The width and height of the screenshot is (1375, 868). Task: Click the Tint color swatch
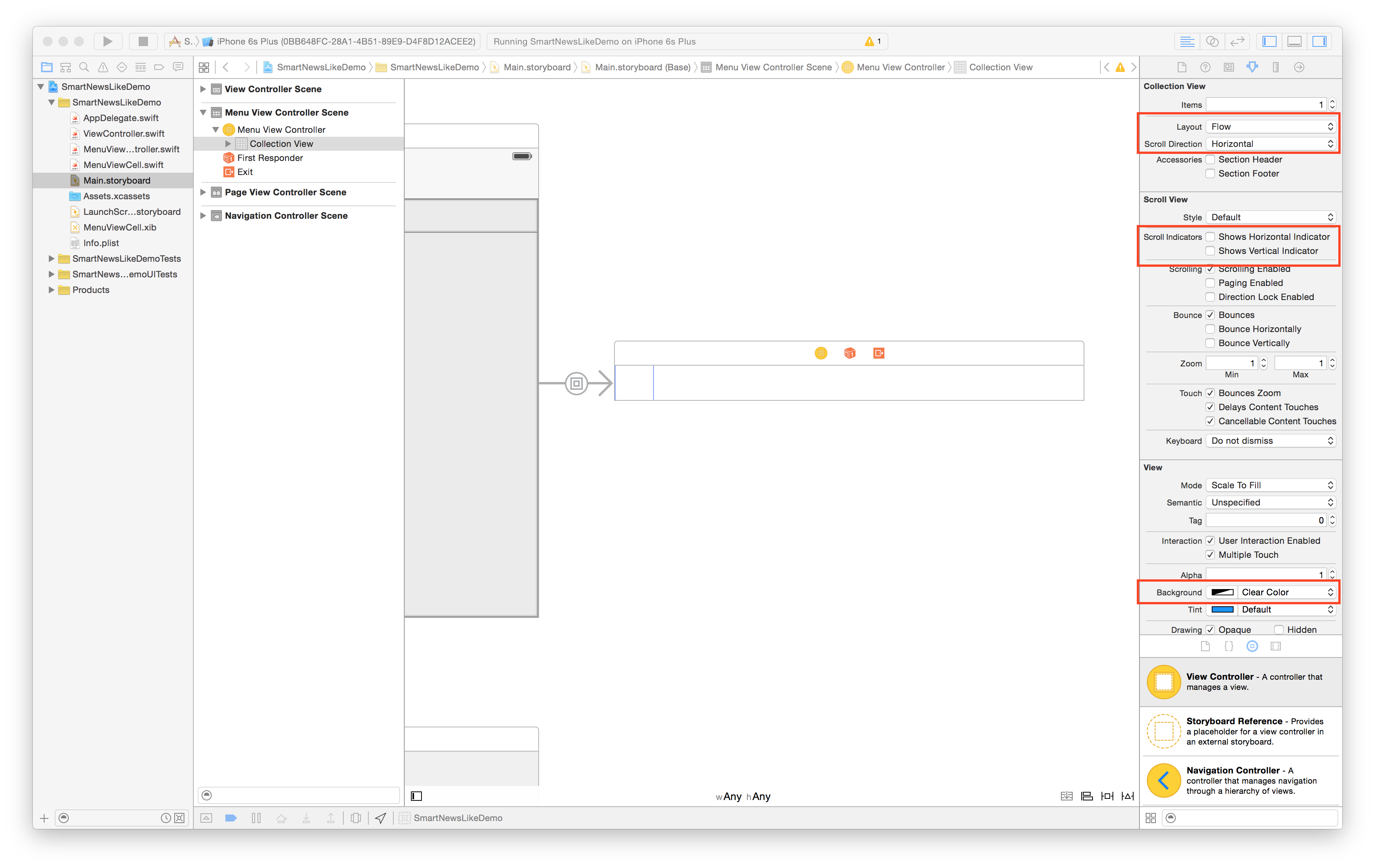(1222, 609)
